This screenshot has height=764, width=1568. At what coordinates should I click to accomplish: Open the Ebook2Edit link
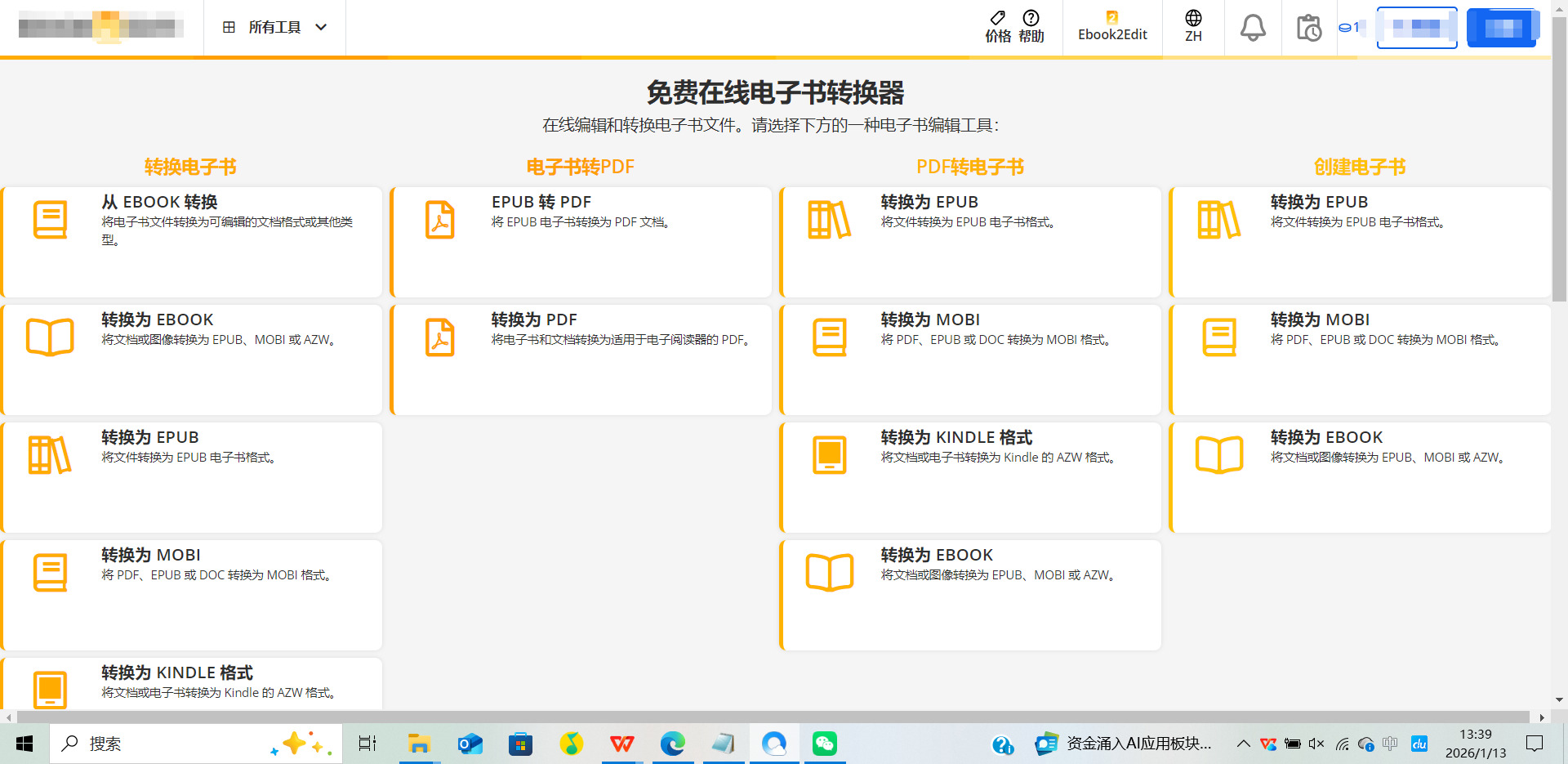1111,27
